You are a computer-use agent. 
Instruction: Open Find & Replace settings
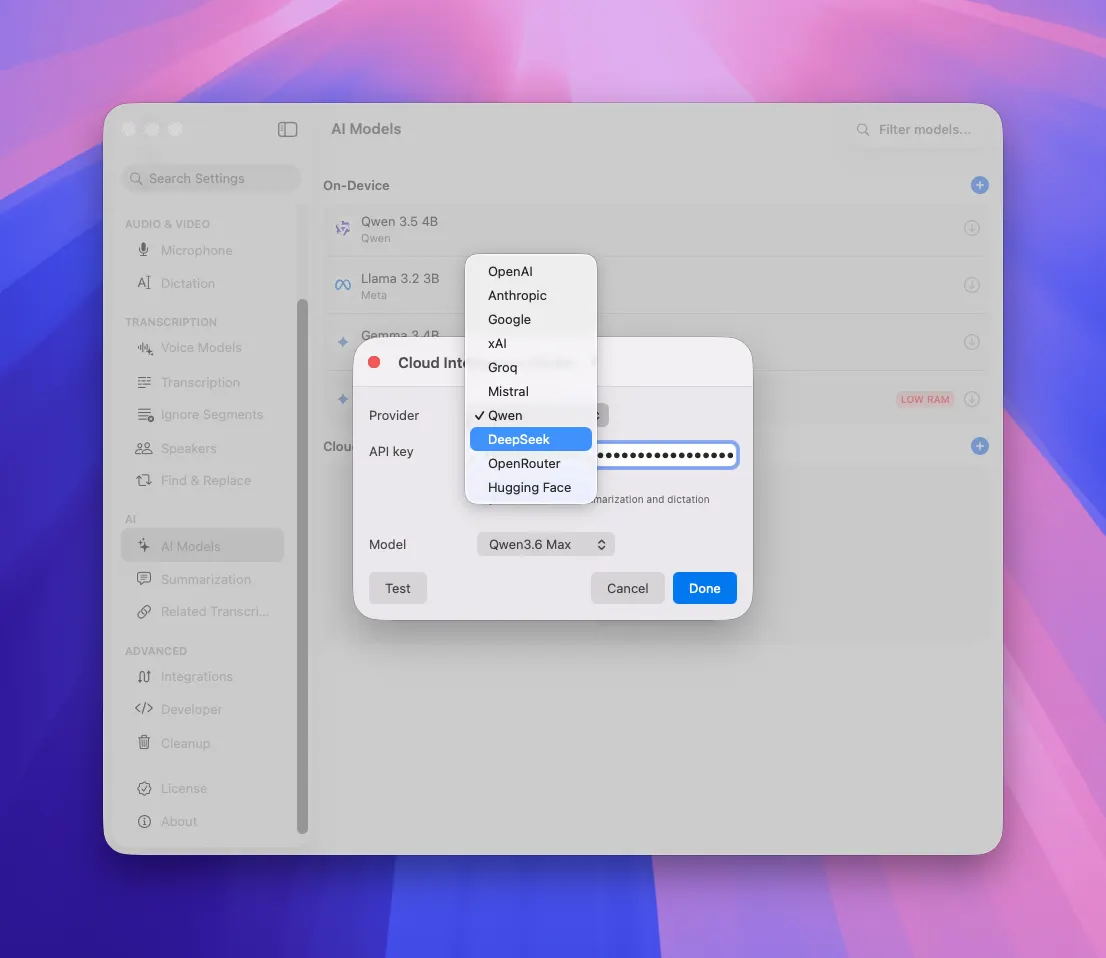pyautogui.click(x=202, y=480)
